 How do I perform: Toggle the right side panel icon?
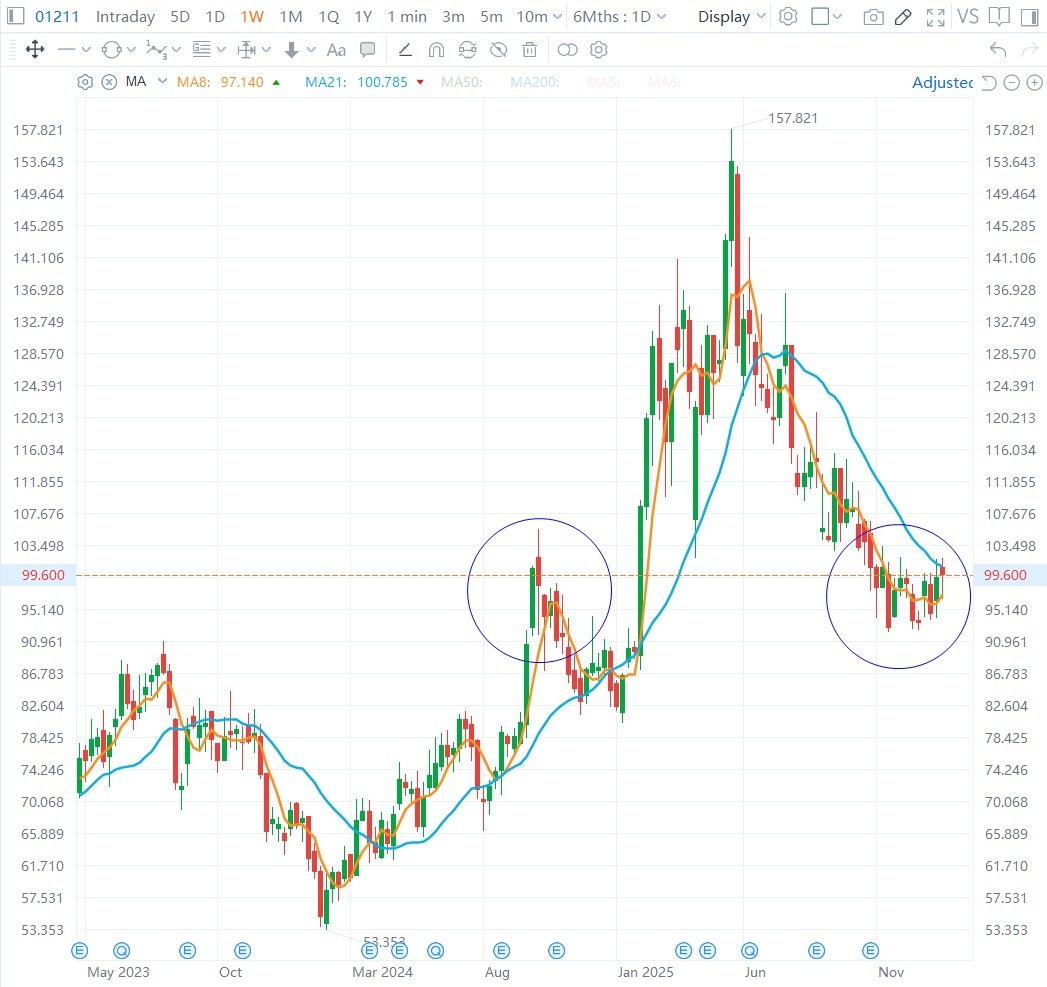click(x=1030, y=17)
